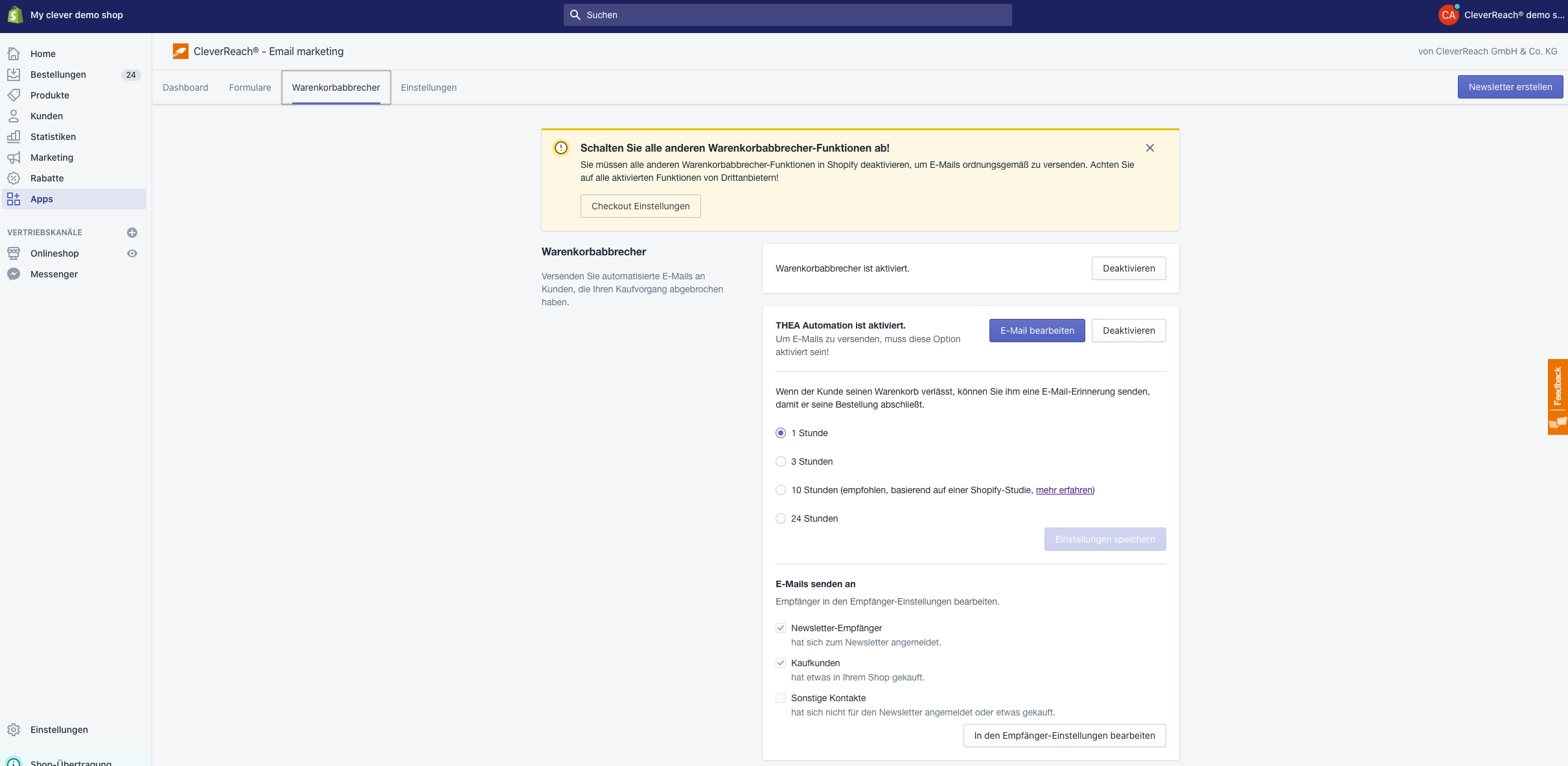Follow the mehr erfahren link
The image size is (1568, 766).
pos(1064,490)
